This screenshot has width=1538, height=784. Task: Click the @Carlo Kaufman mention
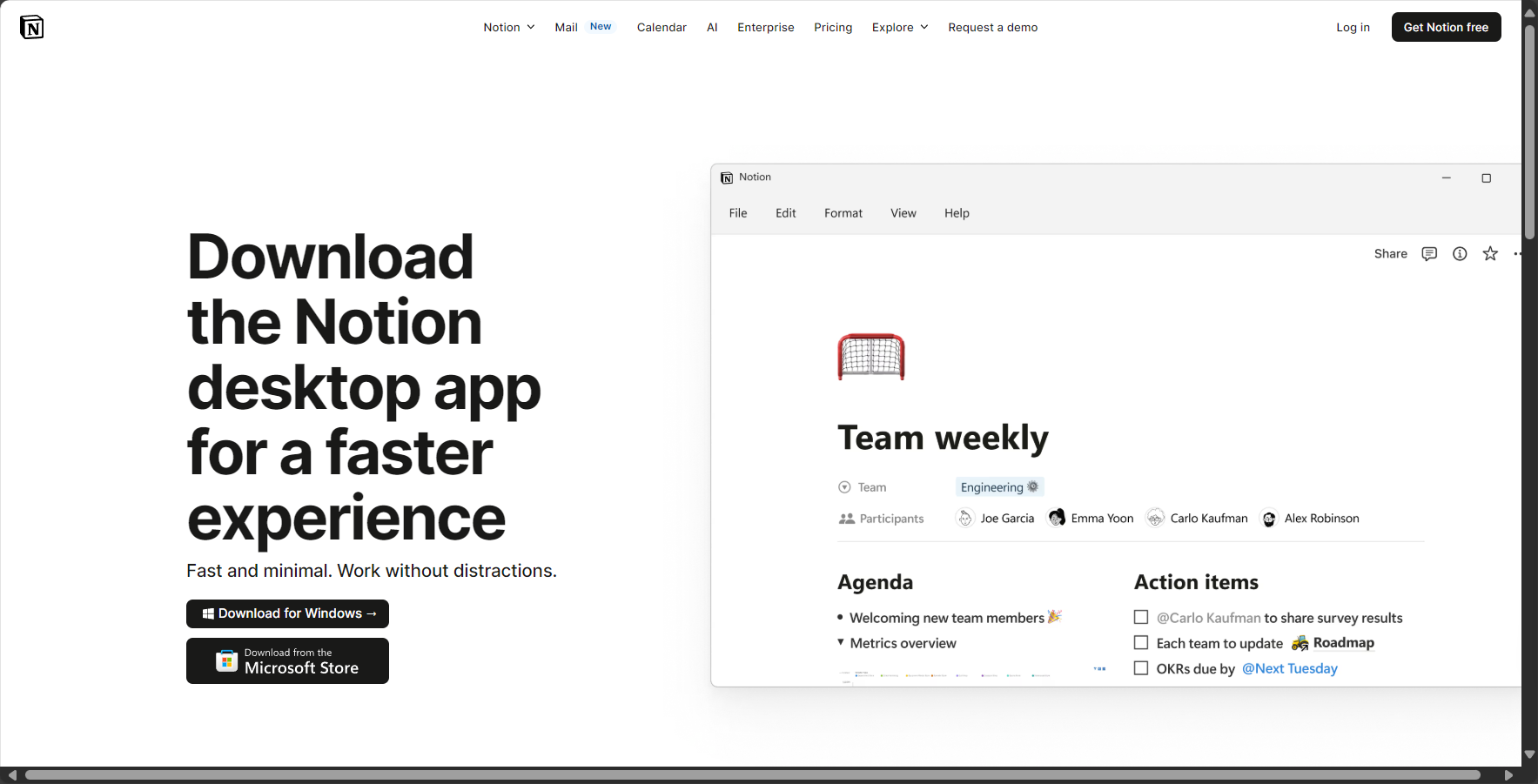[1208, 618]
